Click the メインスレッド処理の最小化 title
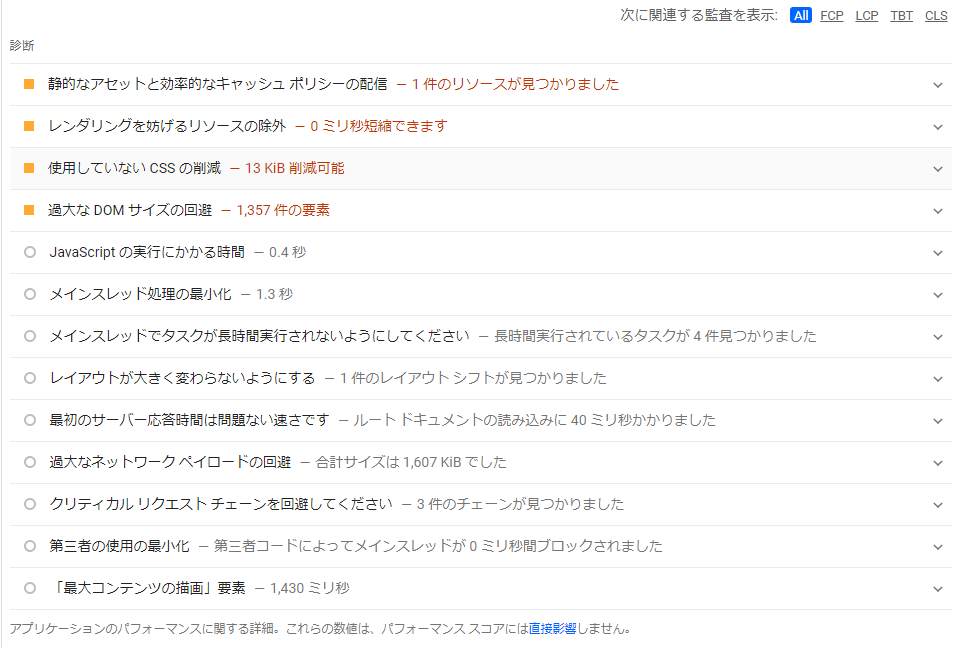This screenshot has width=959, height=648. pyautogui.click(x=141, y=294)
